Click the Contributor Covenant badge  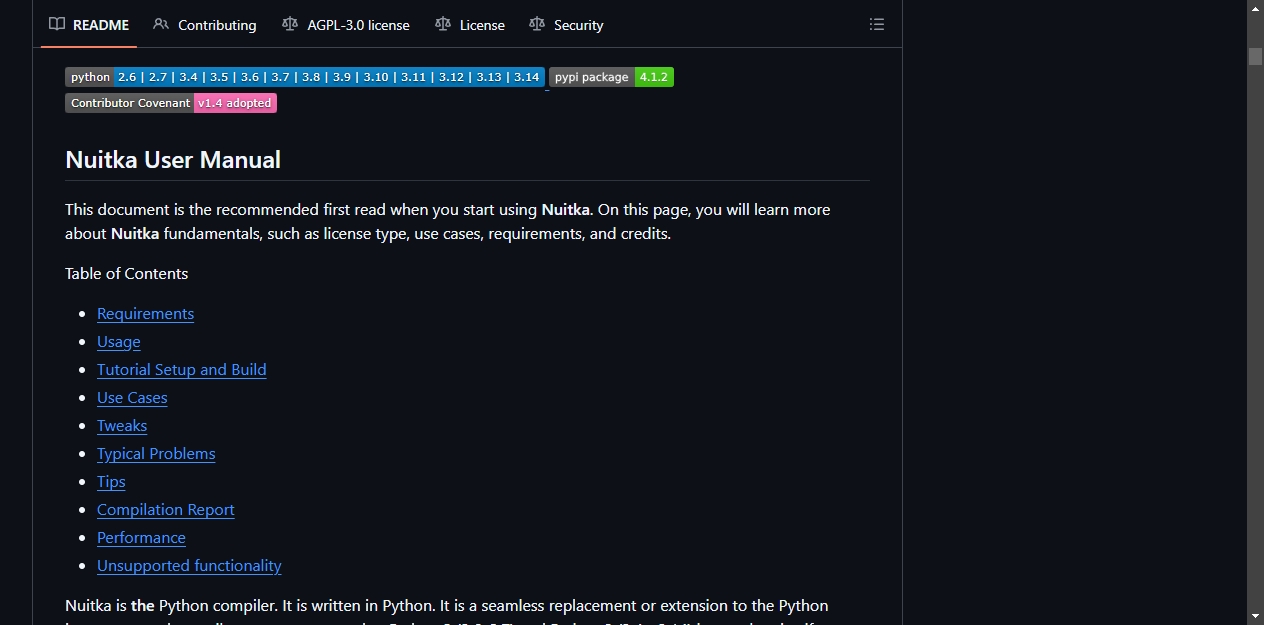pyautogui.click(x=171, y=103)
